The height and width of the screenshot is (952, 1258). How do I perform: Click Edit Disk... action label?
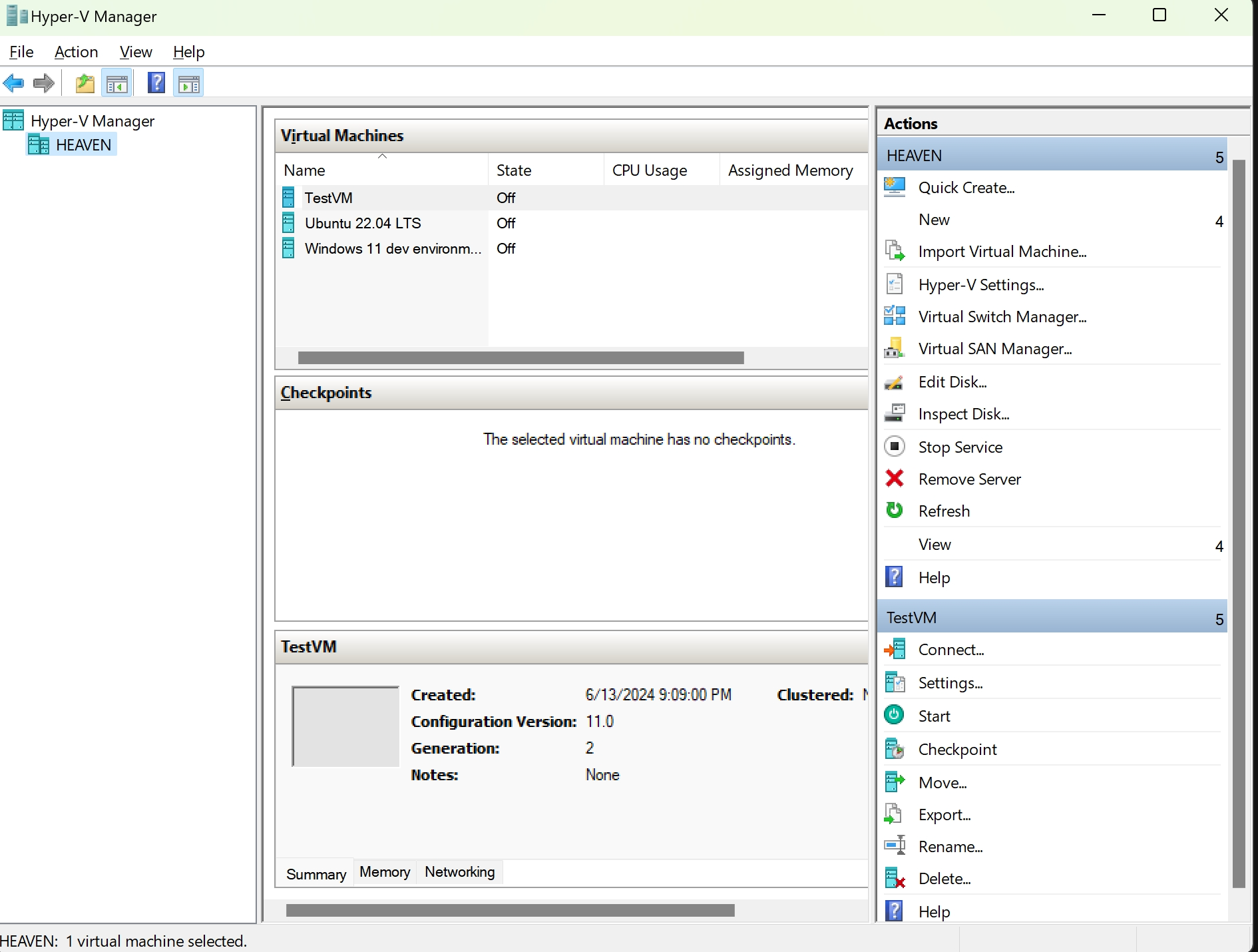952,382
